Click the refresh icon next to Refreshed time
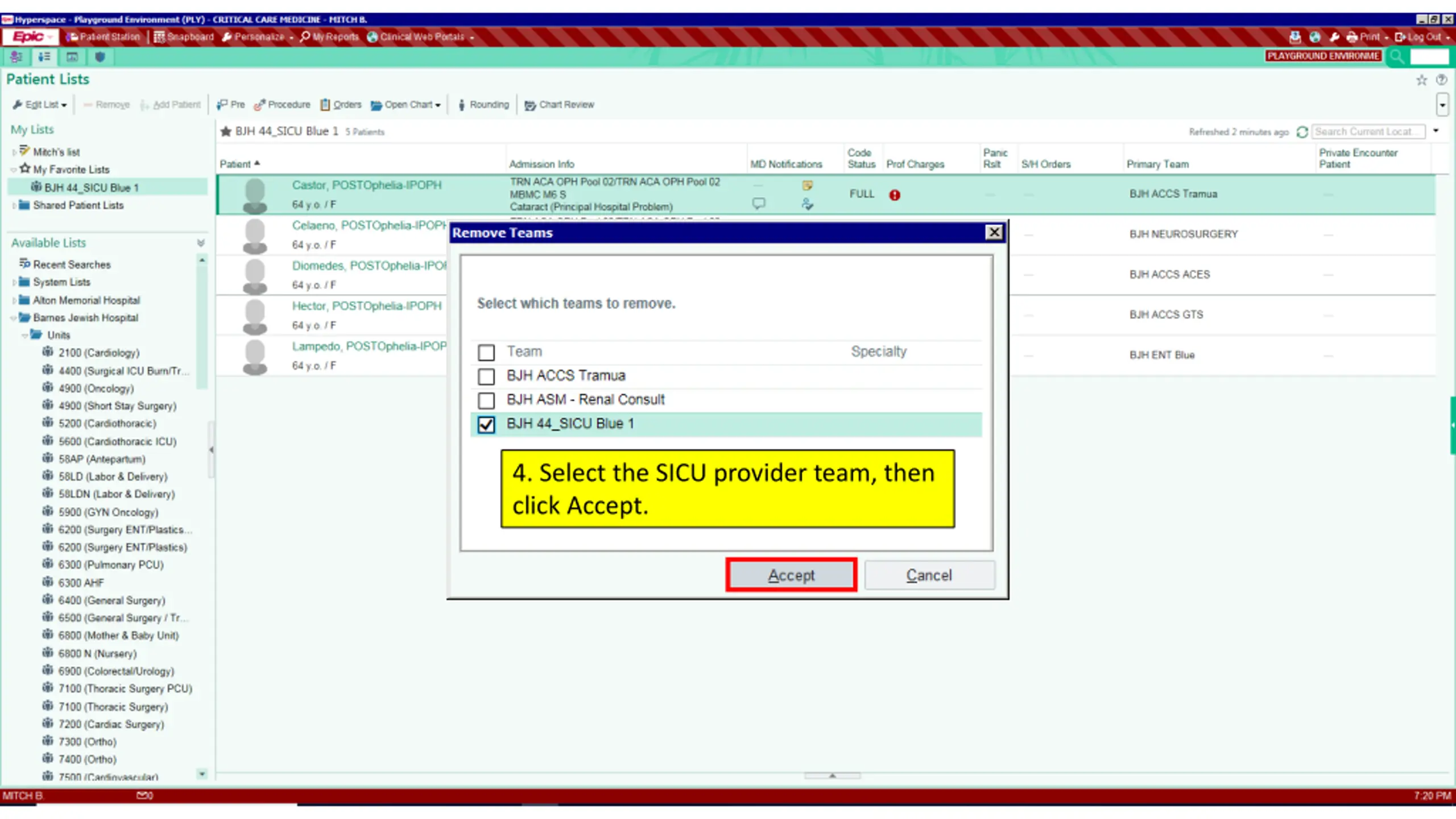The image size is (1456, 819). (1302, 132)
